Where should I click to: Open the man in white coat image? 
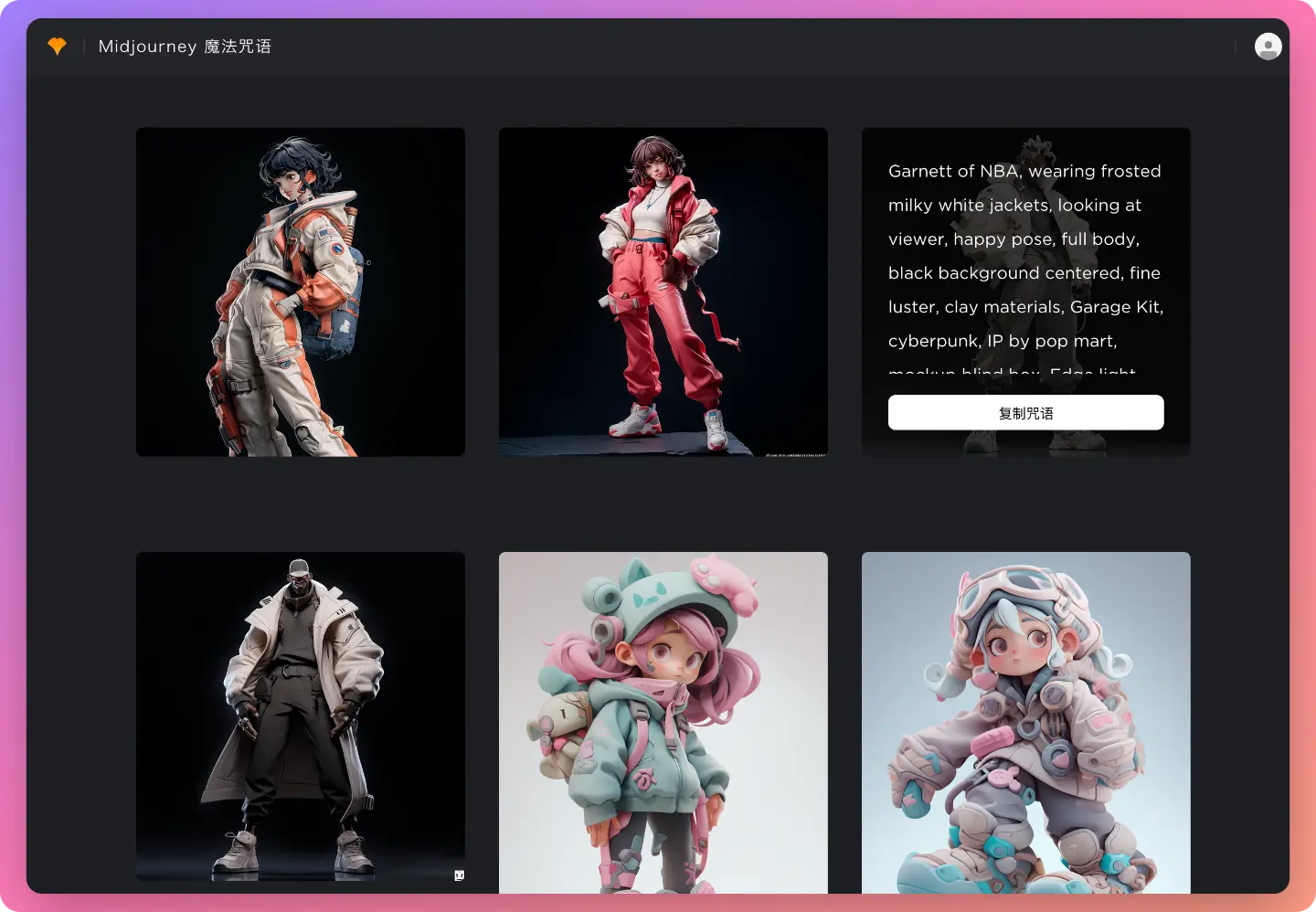coord(300,722)
